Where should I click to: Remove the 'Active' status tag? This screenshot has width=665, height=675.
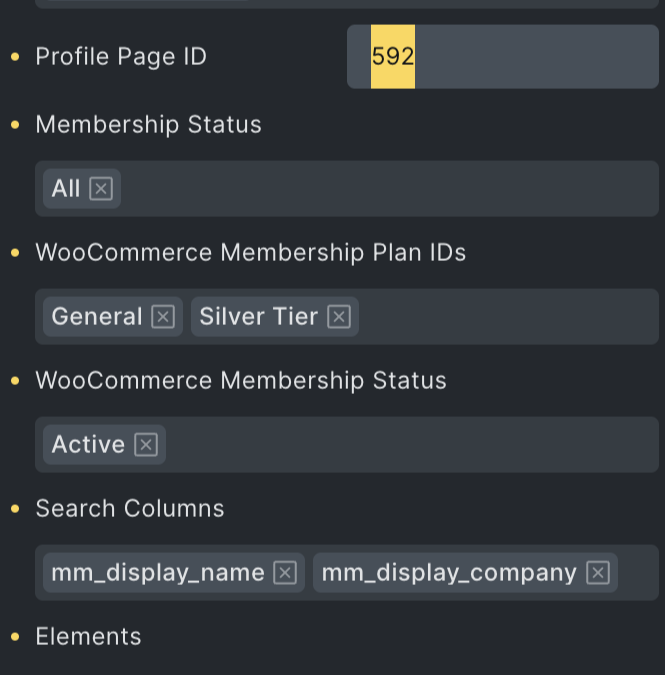[146, 445]
